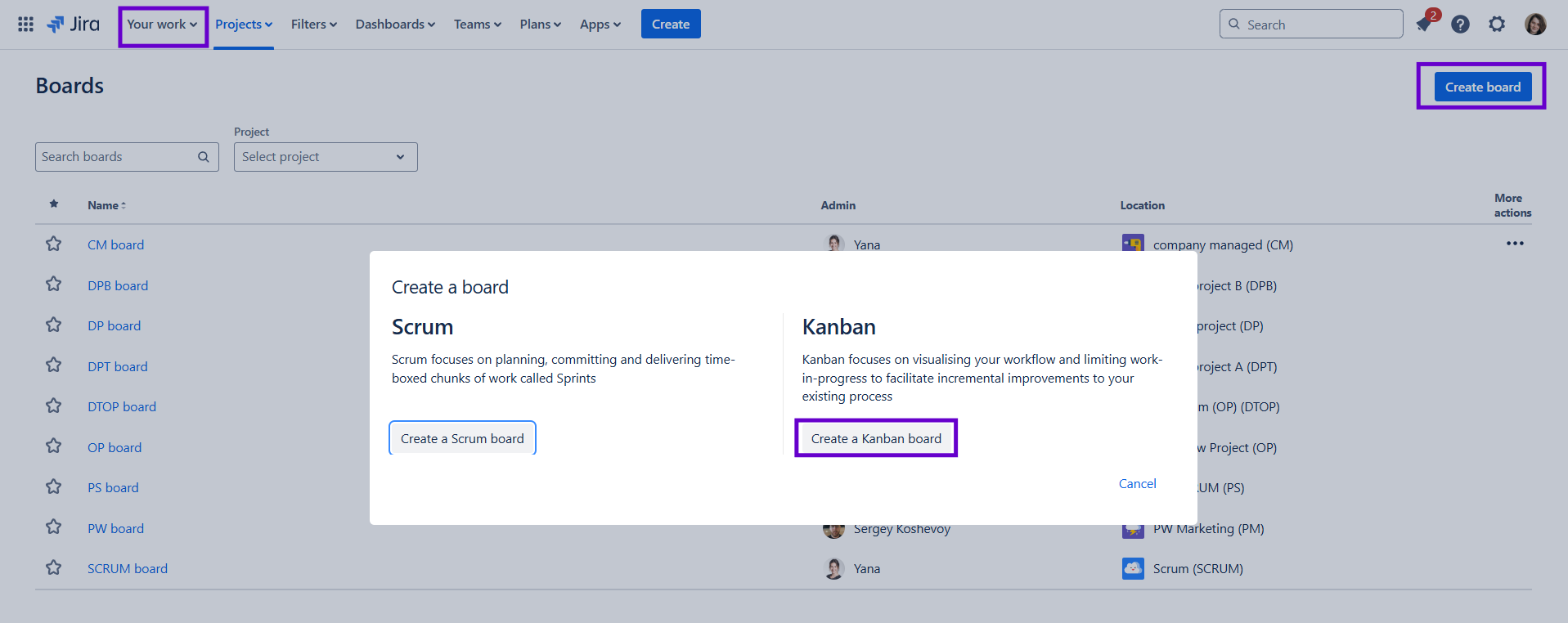
Task: Click the blue Create button in the navbar
Action: [x=671, y=25]
